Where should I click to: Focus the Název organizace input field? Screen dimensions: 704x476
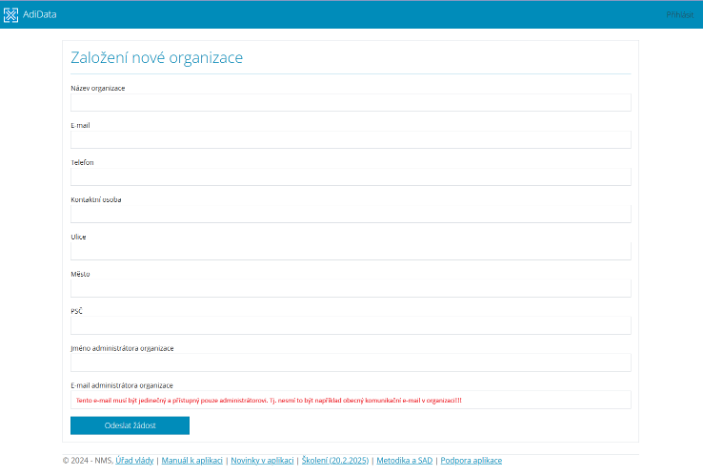click(x=351, y=103)
